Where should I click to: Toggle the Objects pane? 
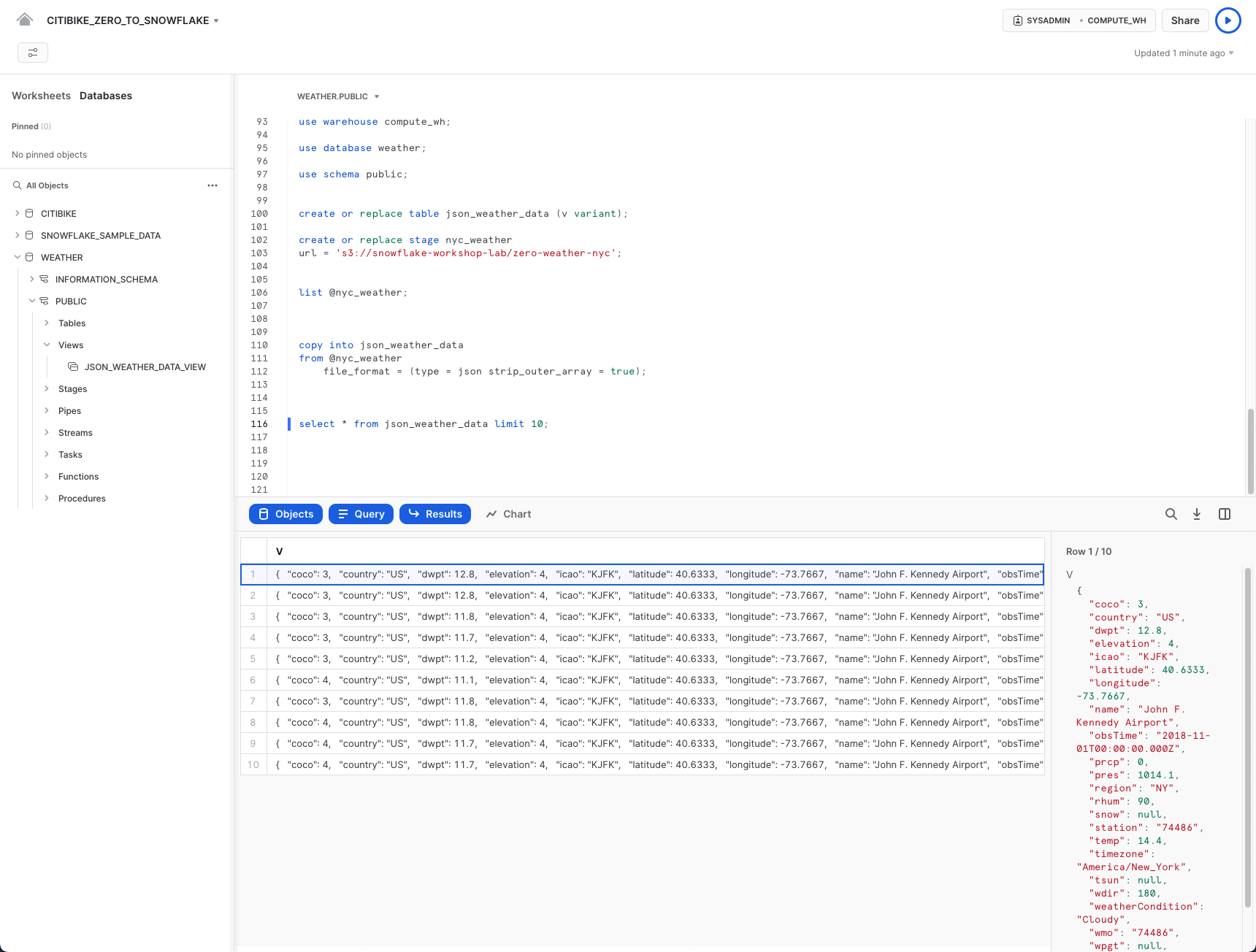286,514
